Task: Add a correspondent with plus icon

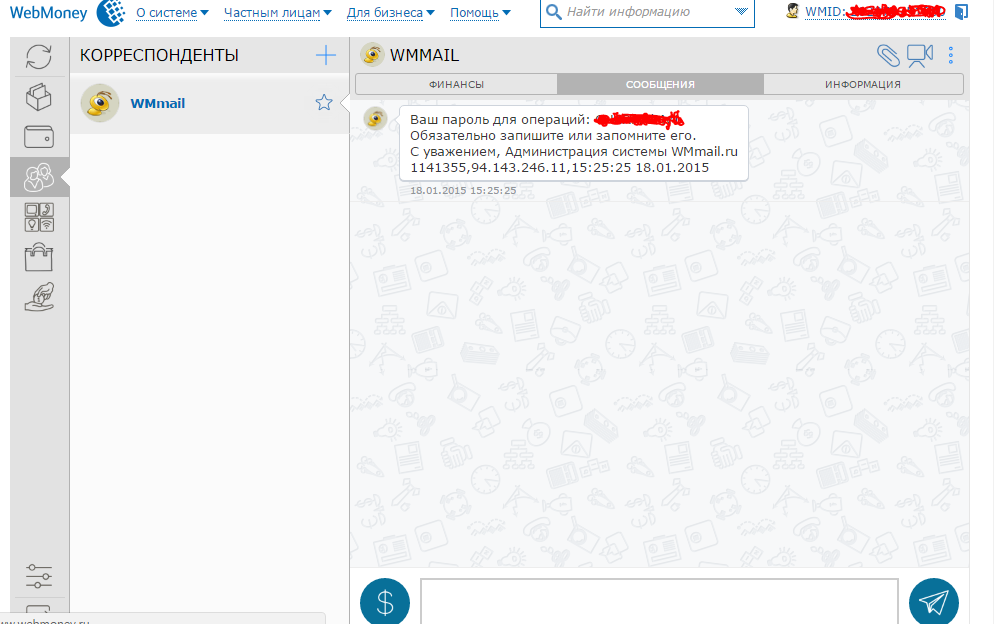Action: [x=326, y=55]
